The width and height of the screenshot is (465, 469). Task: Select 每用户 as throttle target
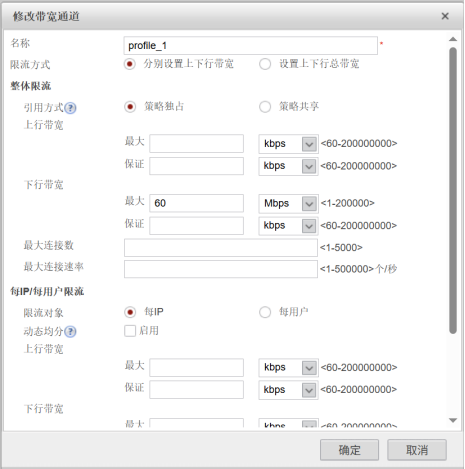point(265,312)
